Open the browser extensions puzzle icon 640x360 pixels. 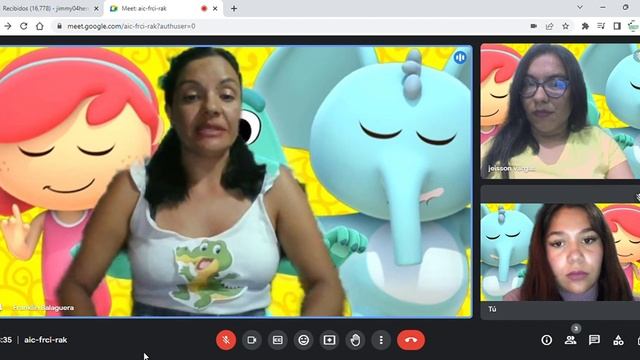pyautogui.click(x=585, y=26)
